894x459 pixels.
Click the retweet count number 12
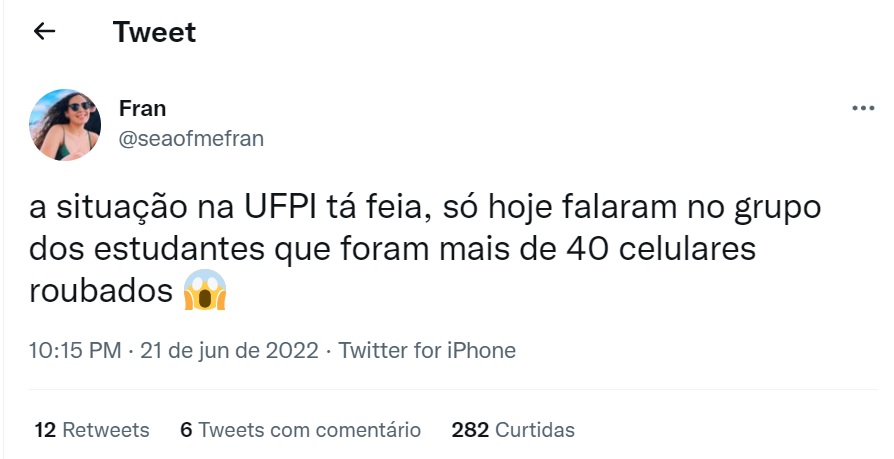click(44, 430)
